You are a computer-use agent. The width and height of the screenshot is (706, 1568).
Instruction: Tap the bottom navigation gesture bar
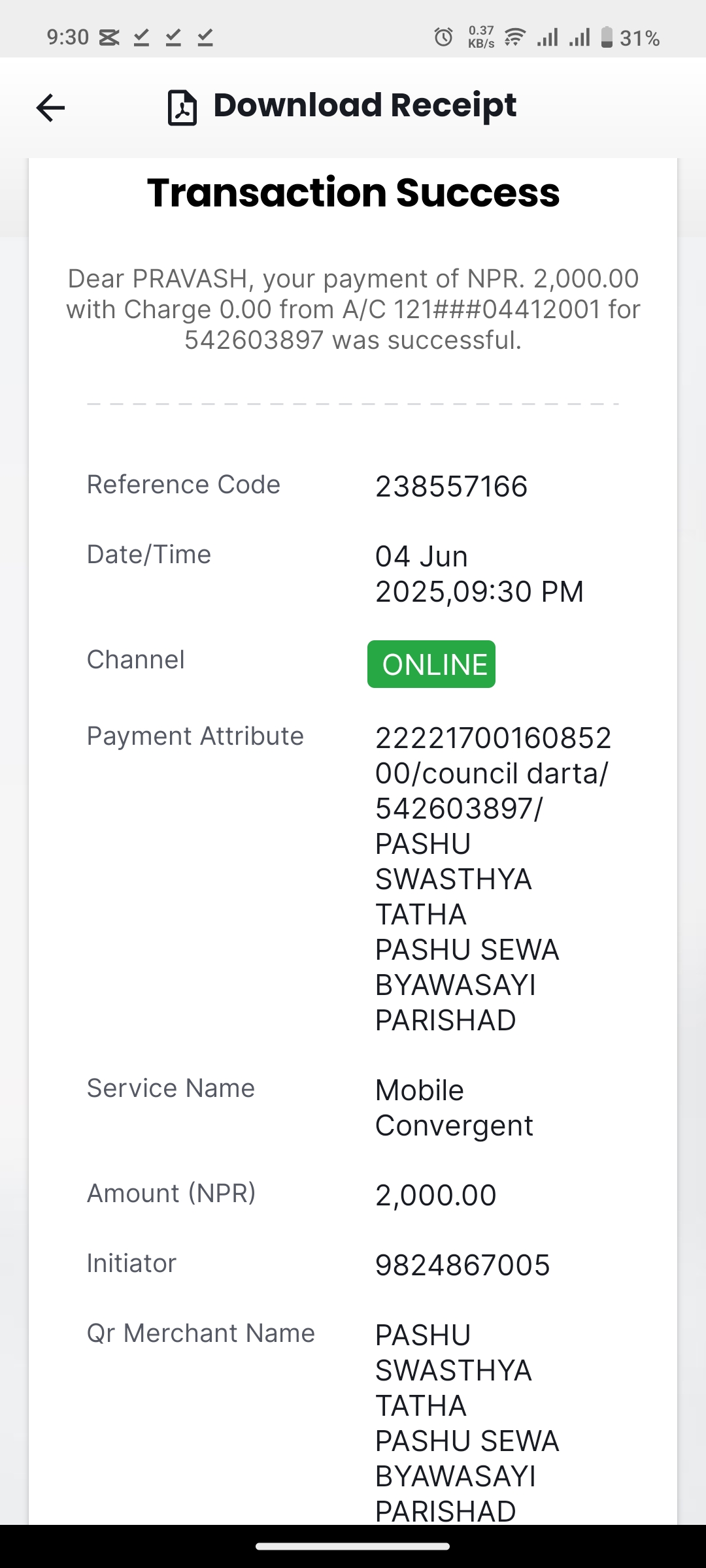coord(353,1546)
